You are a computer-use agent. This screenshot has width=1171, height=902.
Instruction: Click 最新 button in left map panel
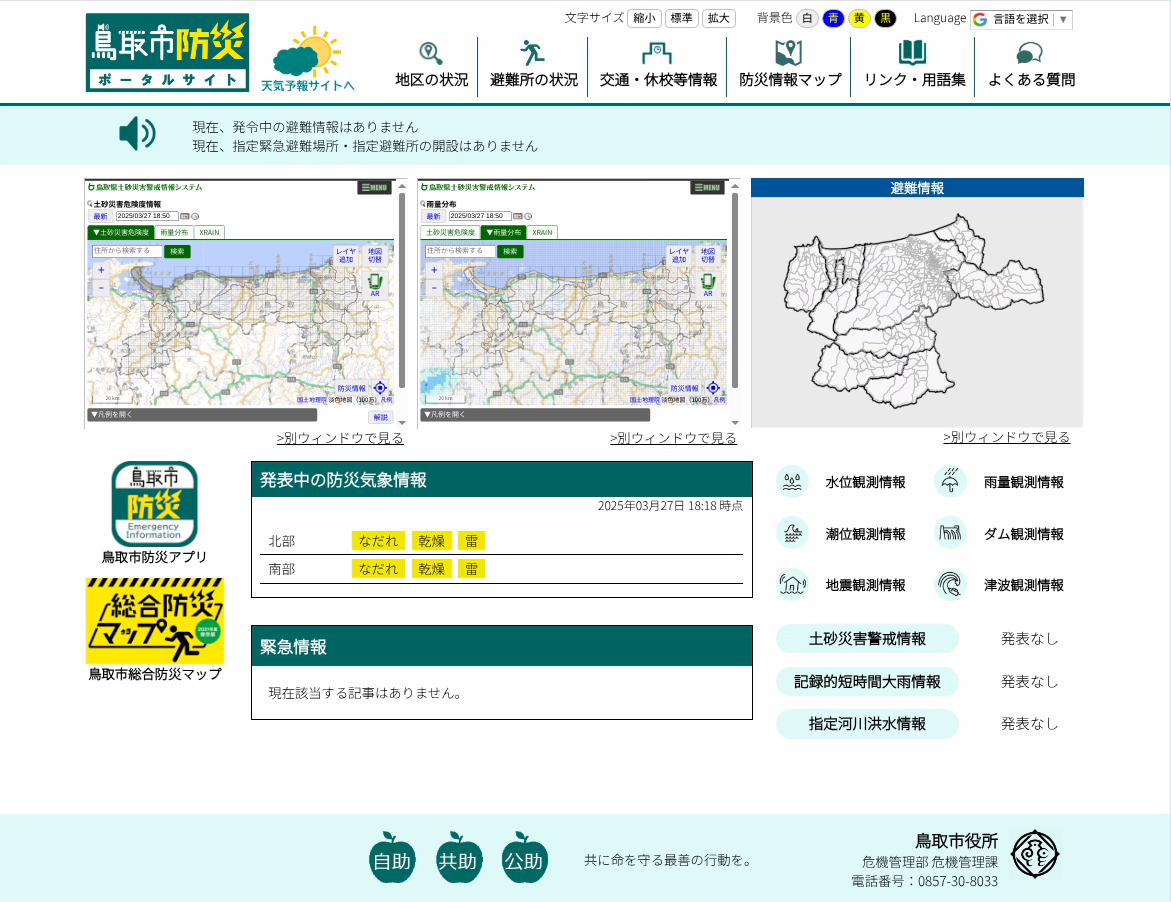[x=100, y=216]
